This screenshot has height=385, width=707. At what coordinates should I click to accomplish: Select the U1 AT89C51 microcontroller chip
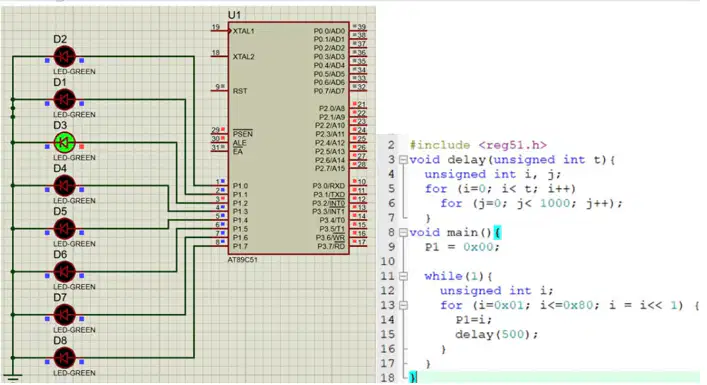pyautogui.click(x=289, y=138)
